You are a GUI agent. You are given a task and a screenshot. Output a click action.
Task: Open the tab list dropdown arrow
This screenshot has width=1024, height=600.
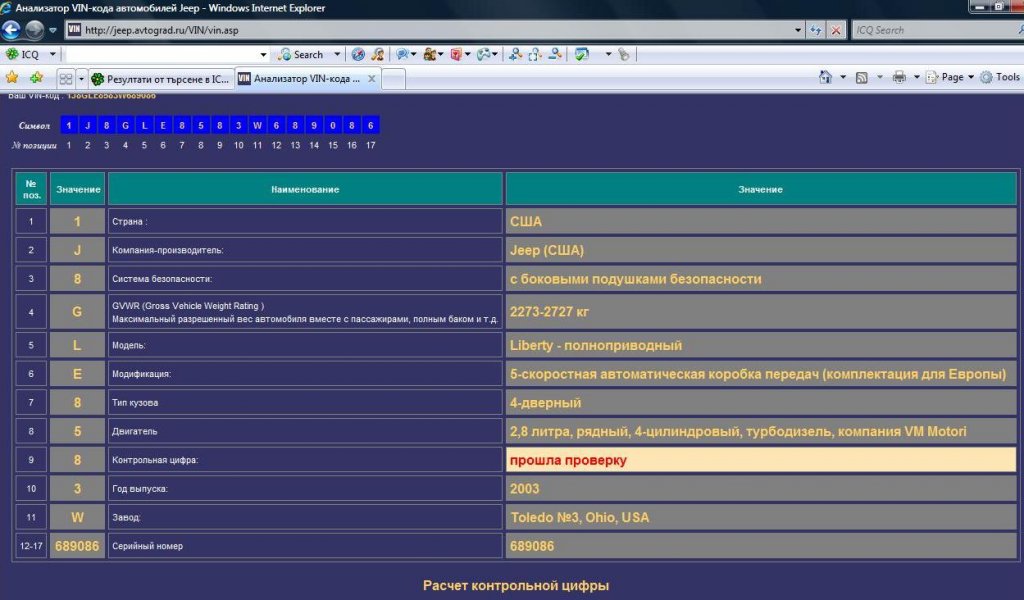(x=81, y=79)
